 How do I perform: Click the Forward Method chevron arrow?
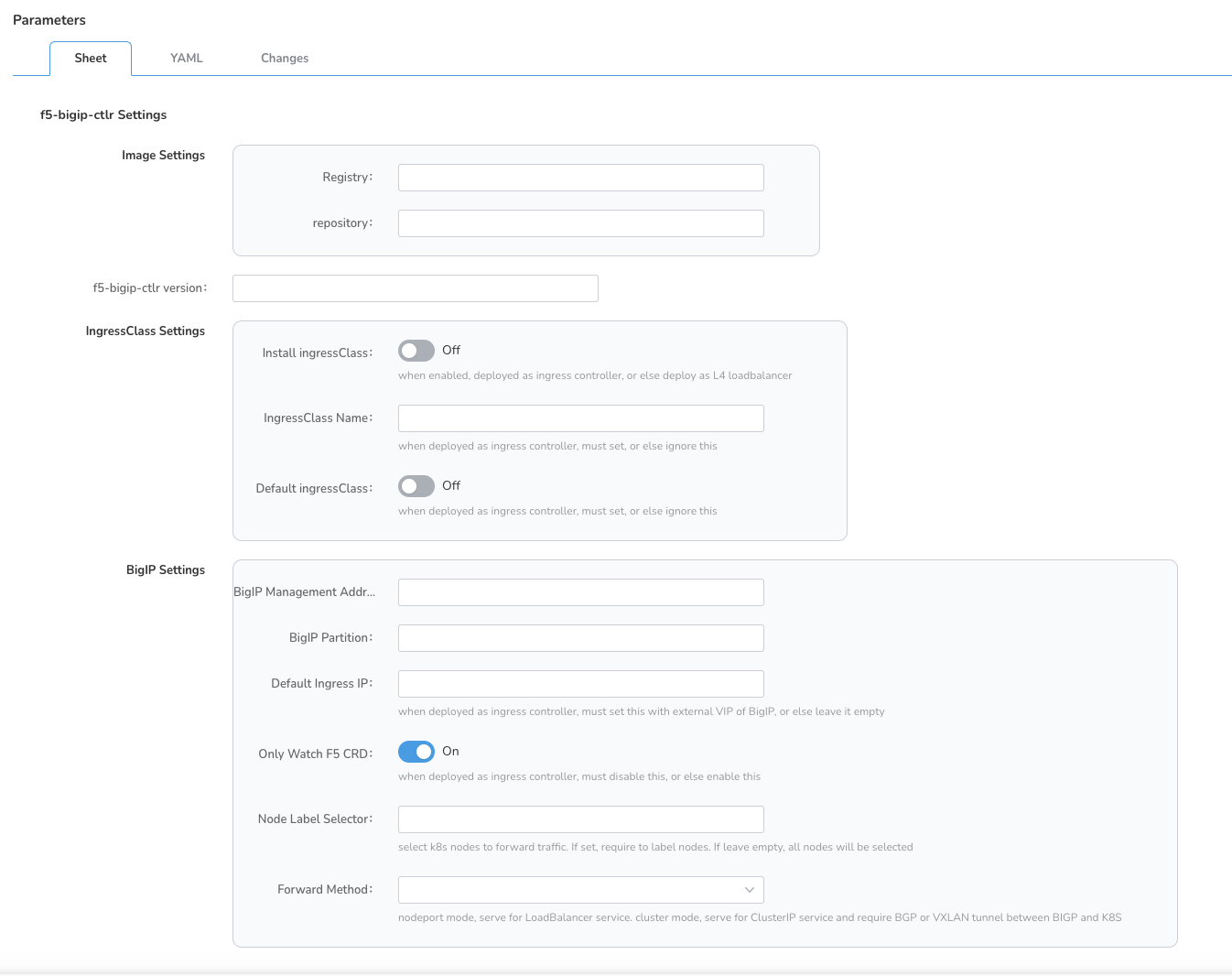[750, 890]
